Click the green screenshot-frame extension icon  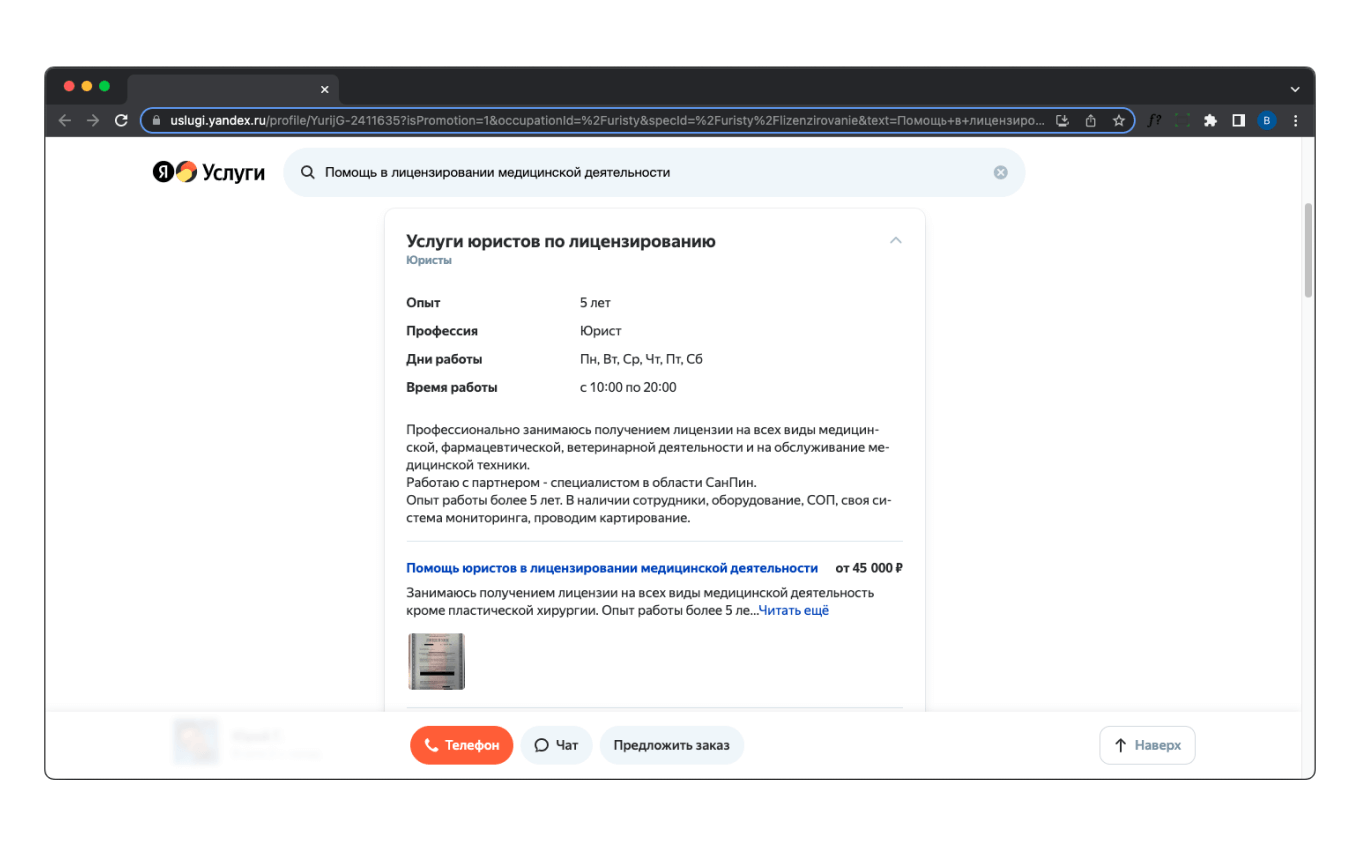coord(1182,120)
